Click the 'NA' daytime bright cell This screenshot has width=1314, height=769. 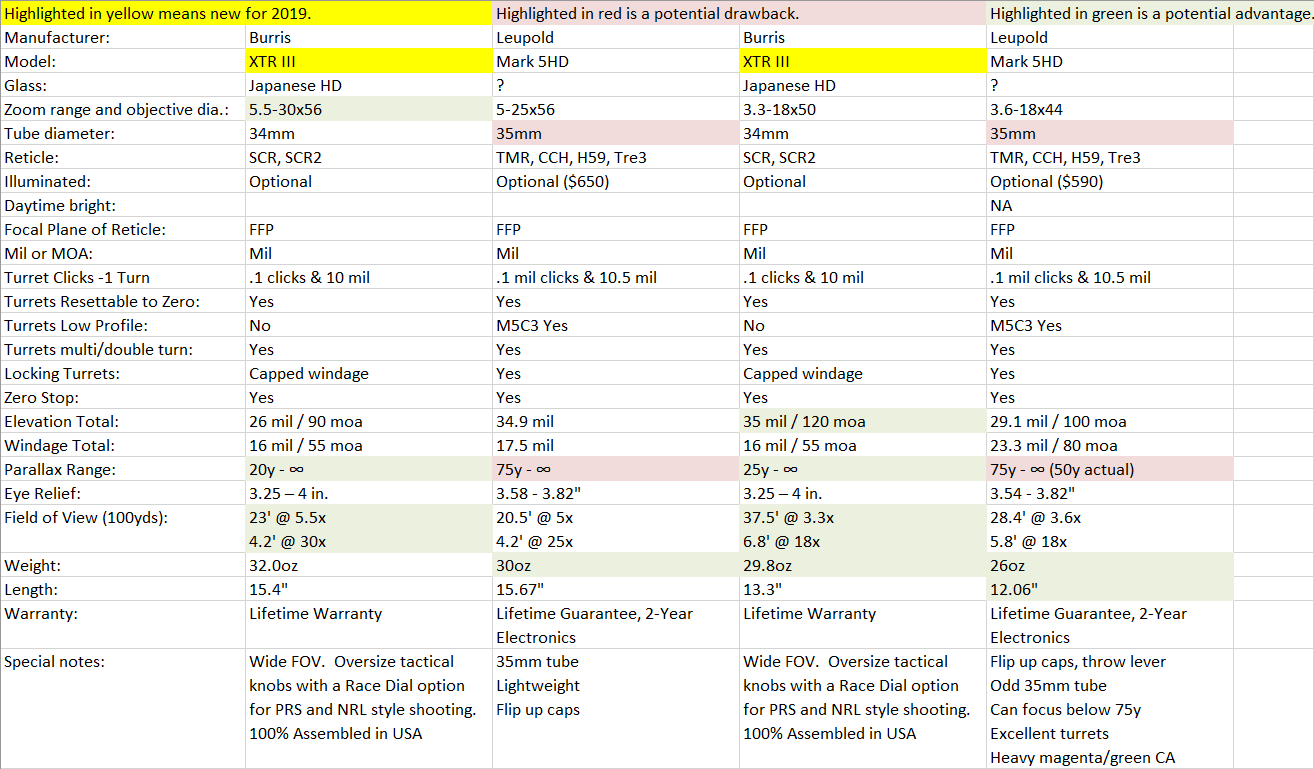tap(1110, 205)
